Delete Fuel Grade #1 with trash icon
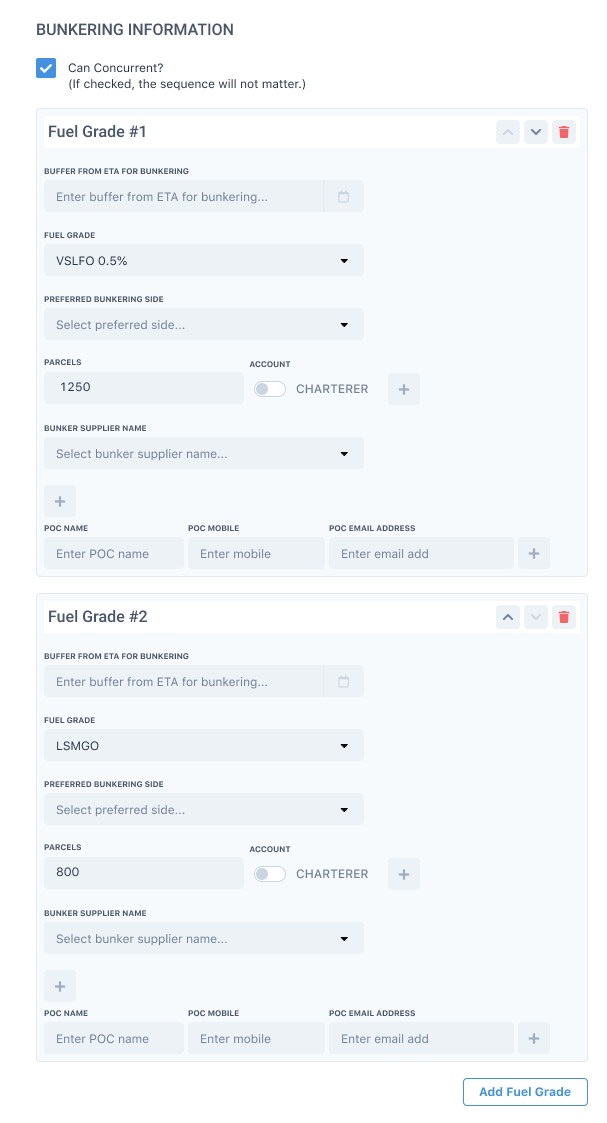 564,132
